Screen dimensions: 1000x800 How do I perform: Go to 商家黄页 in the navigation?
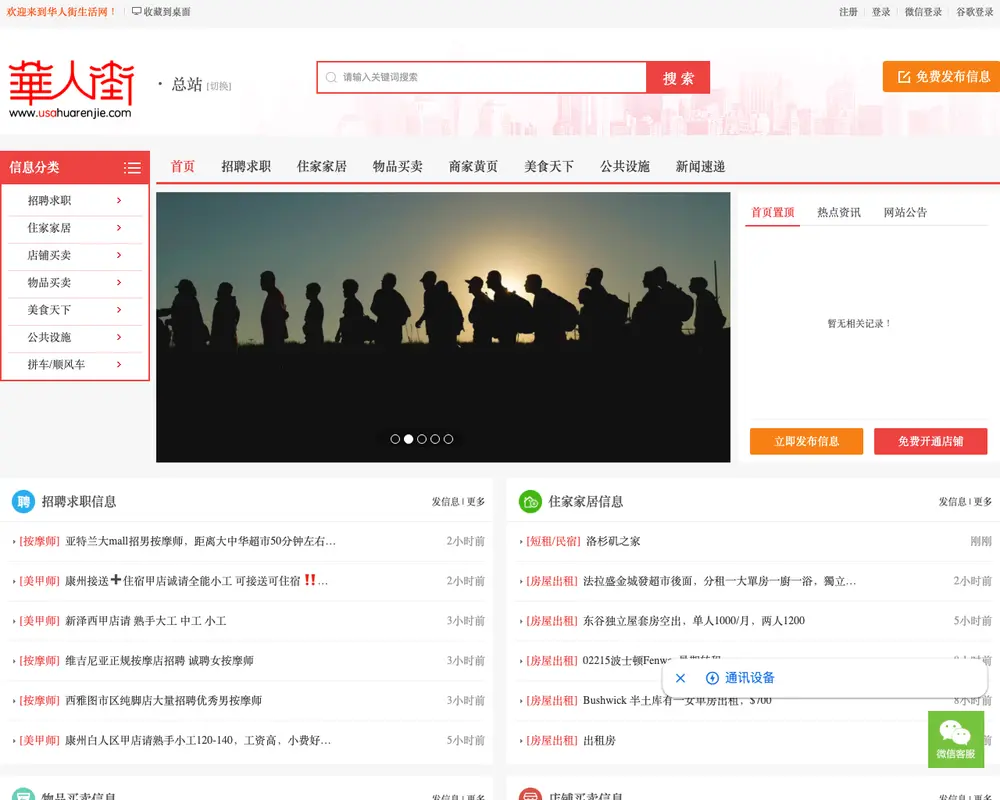[x=473, y=167]
